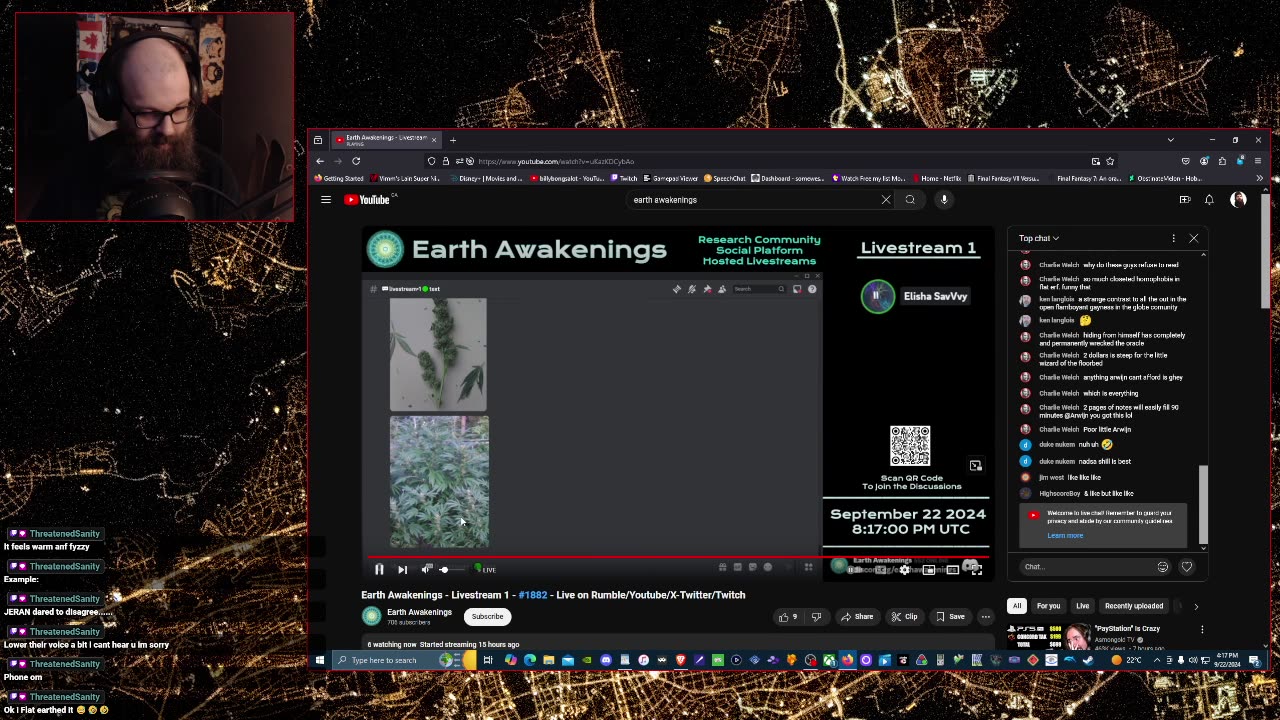Open the YouTube guide hamburger menu

point(326,200)
